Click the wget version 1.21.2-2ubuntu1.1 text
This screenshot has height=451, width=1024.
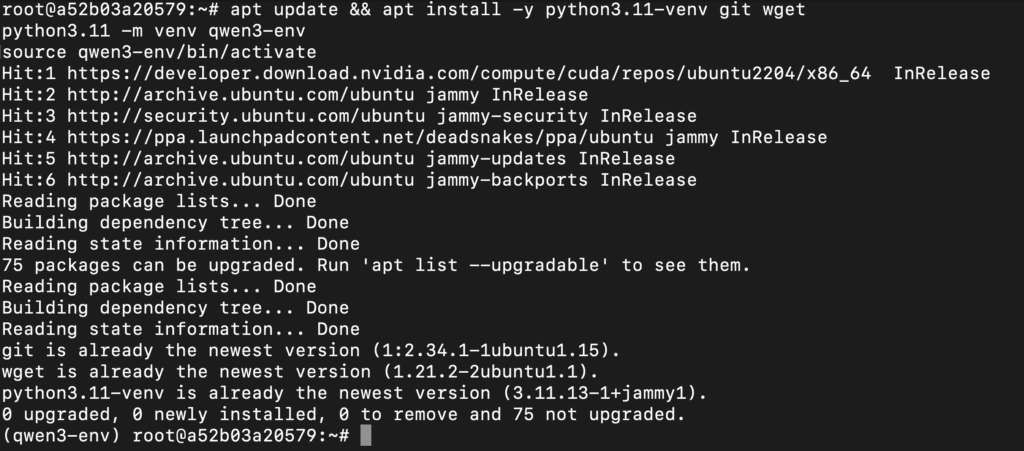pyautogui.click(x=485, y=371)
